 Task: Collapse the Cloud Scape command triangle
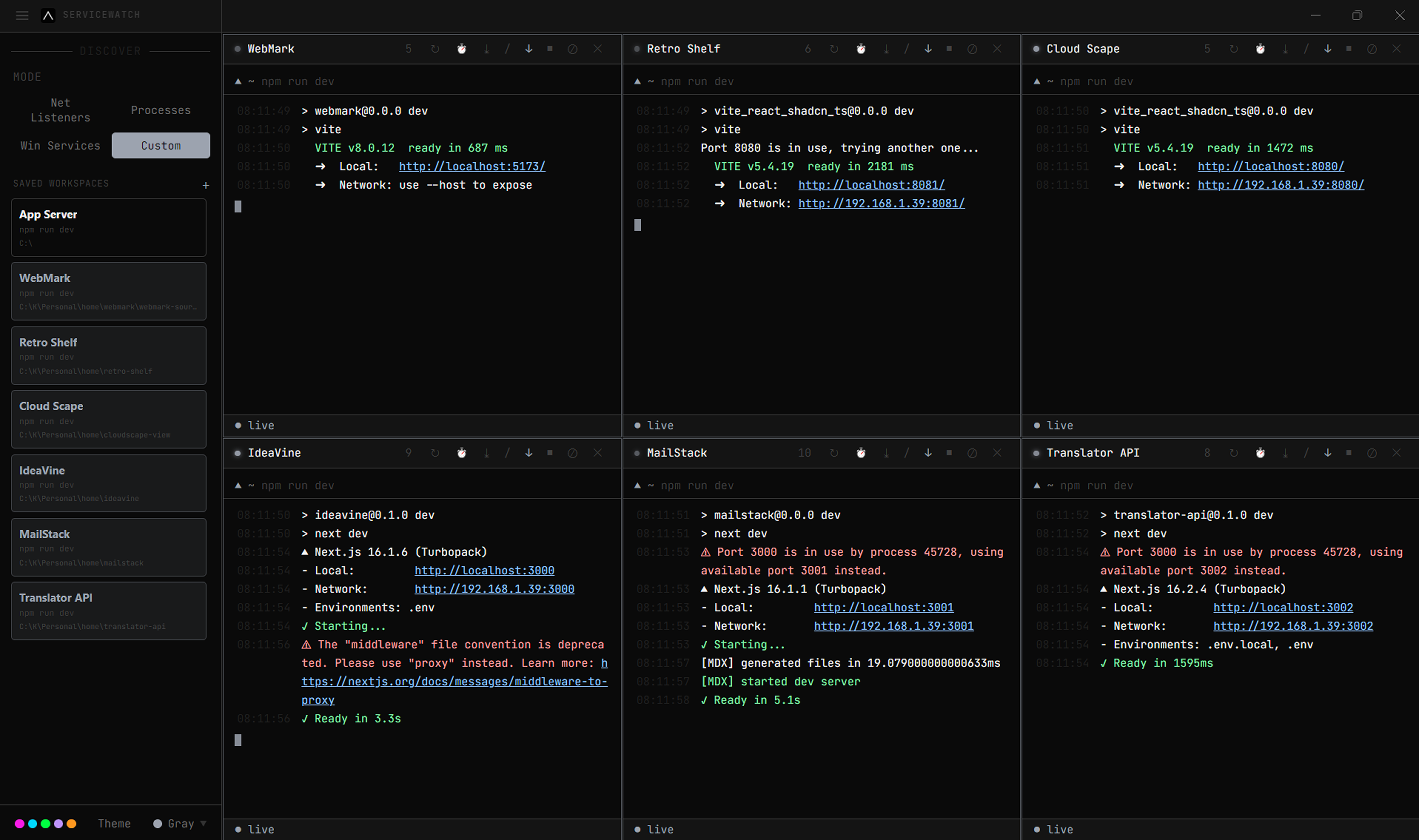[x=1037, y=82]
